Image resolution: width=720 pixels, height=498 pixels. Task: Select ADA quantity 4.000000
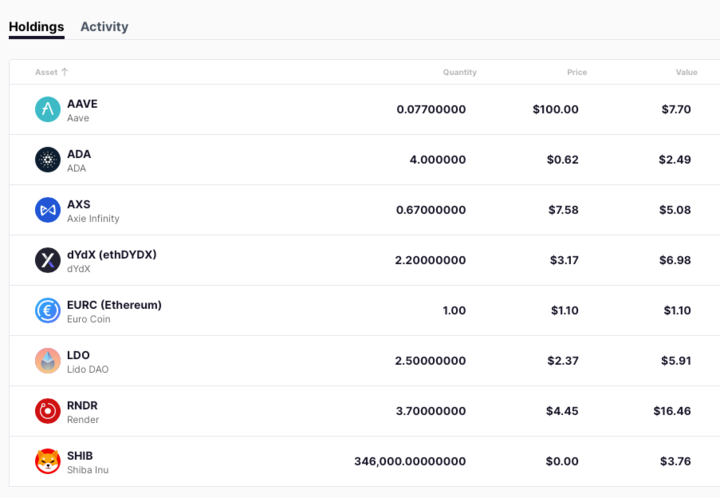(x=438, y=160)
